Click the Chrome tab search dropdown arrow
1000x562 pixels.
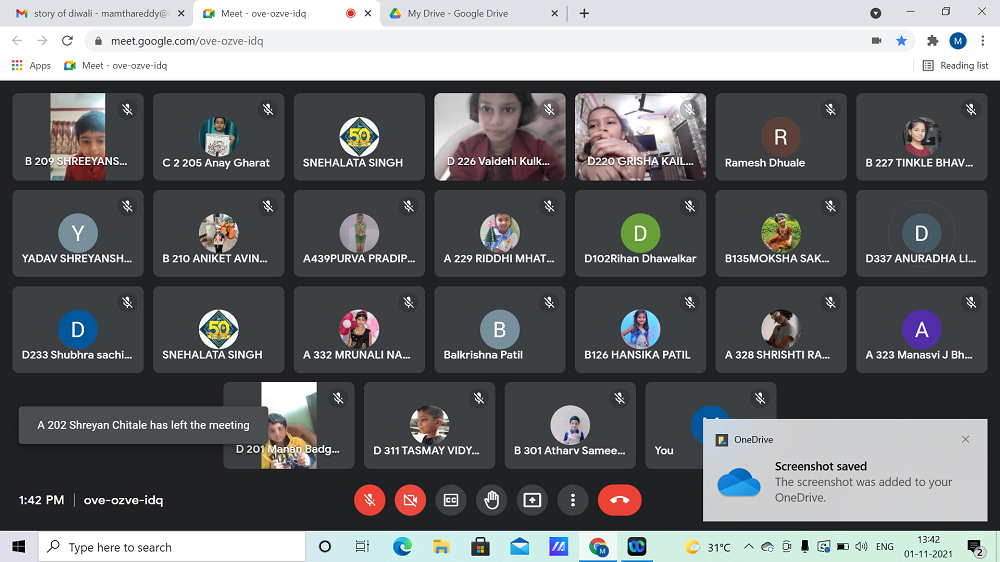[x=876, y=13]
